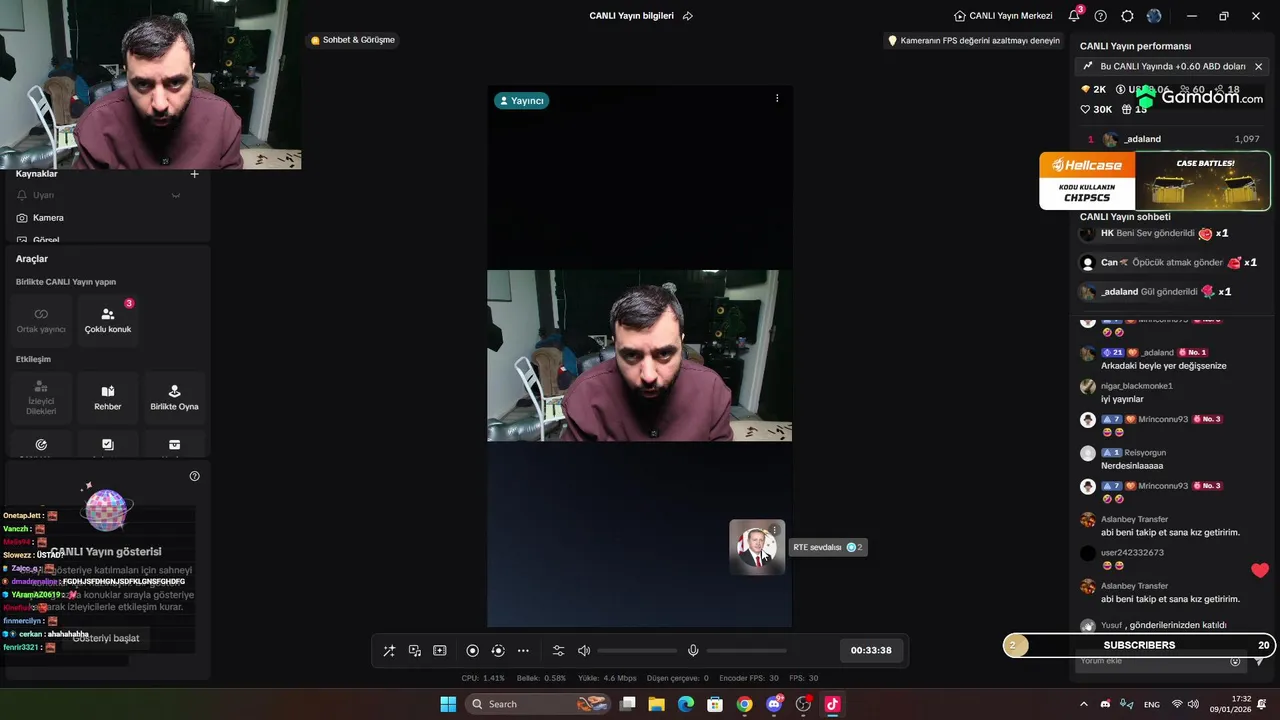The image size is (1280, 720).
Task: Open Google Chrome from taskbar
Action: [x=744, y=704]
